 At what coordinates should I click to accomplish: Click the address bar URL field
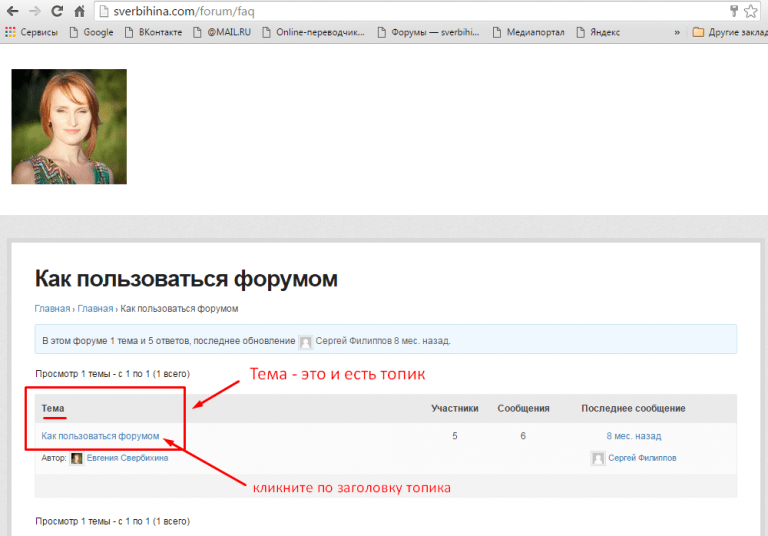click(x=400, y=11)
